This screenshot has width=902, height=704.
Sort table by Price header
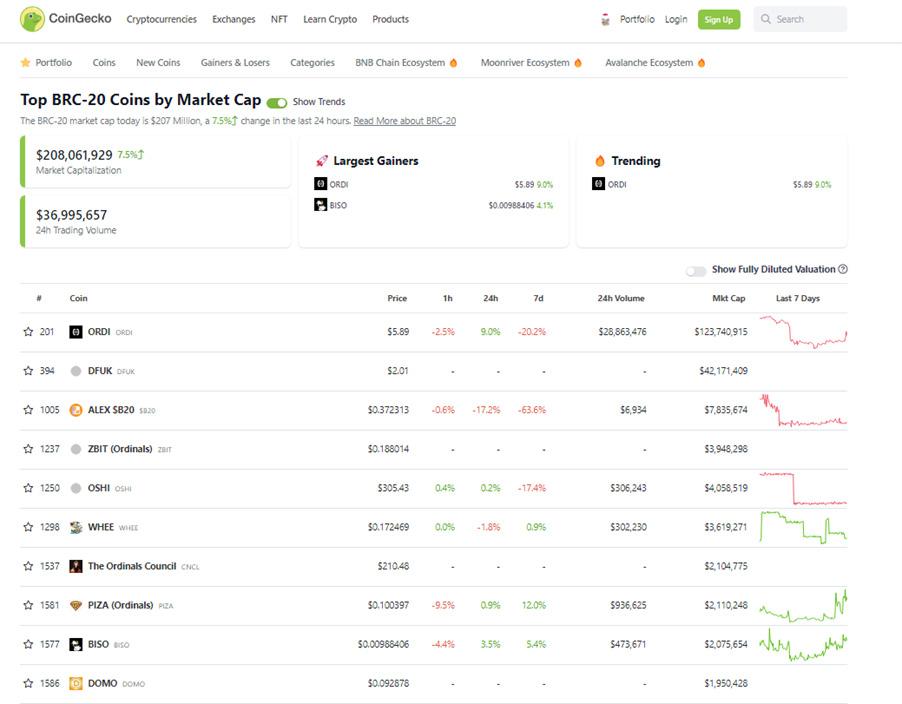[x=397, y=299]
